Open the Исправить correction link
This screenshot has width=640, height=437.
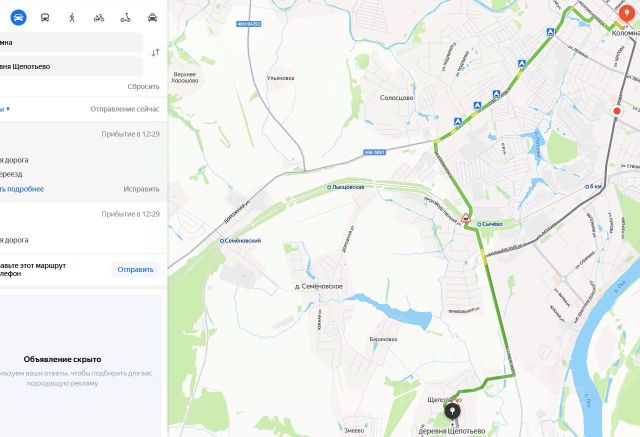point(141,189)
